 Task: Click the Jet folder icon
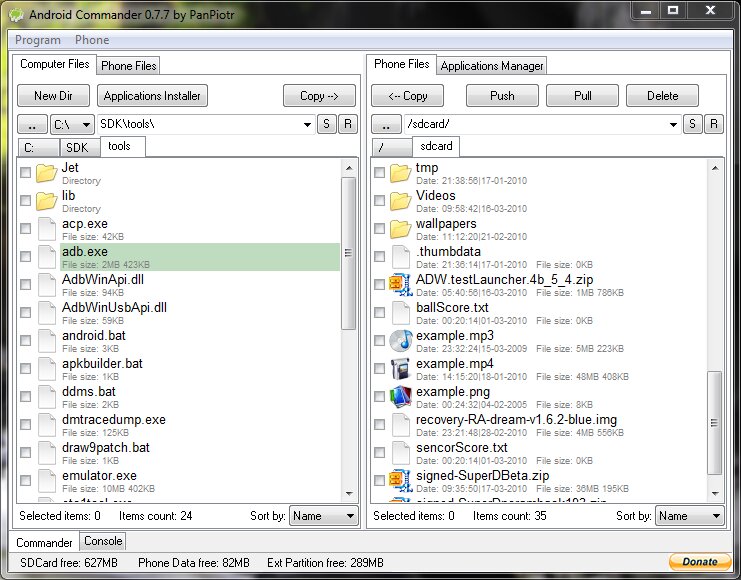tap(47, 173)
